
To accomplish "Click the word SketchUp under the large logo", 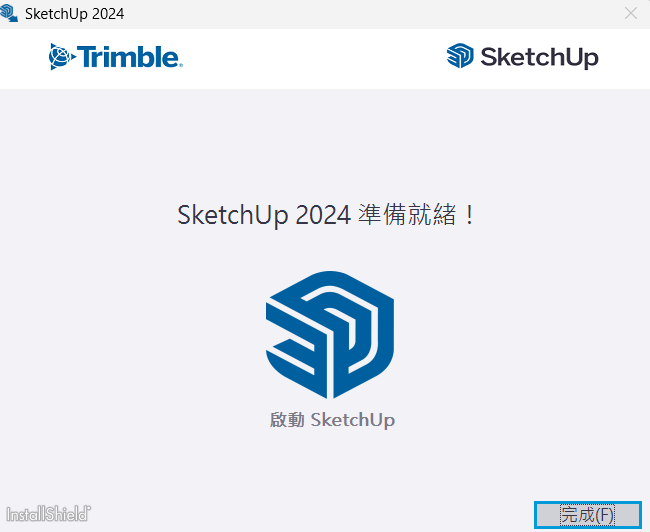I will coord(353,420).
